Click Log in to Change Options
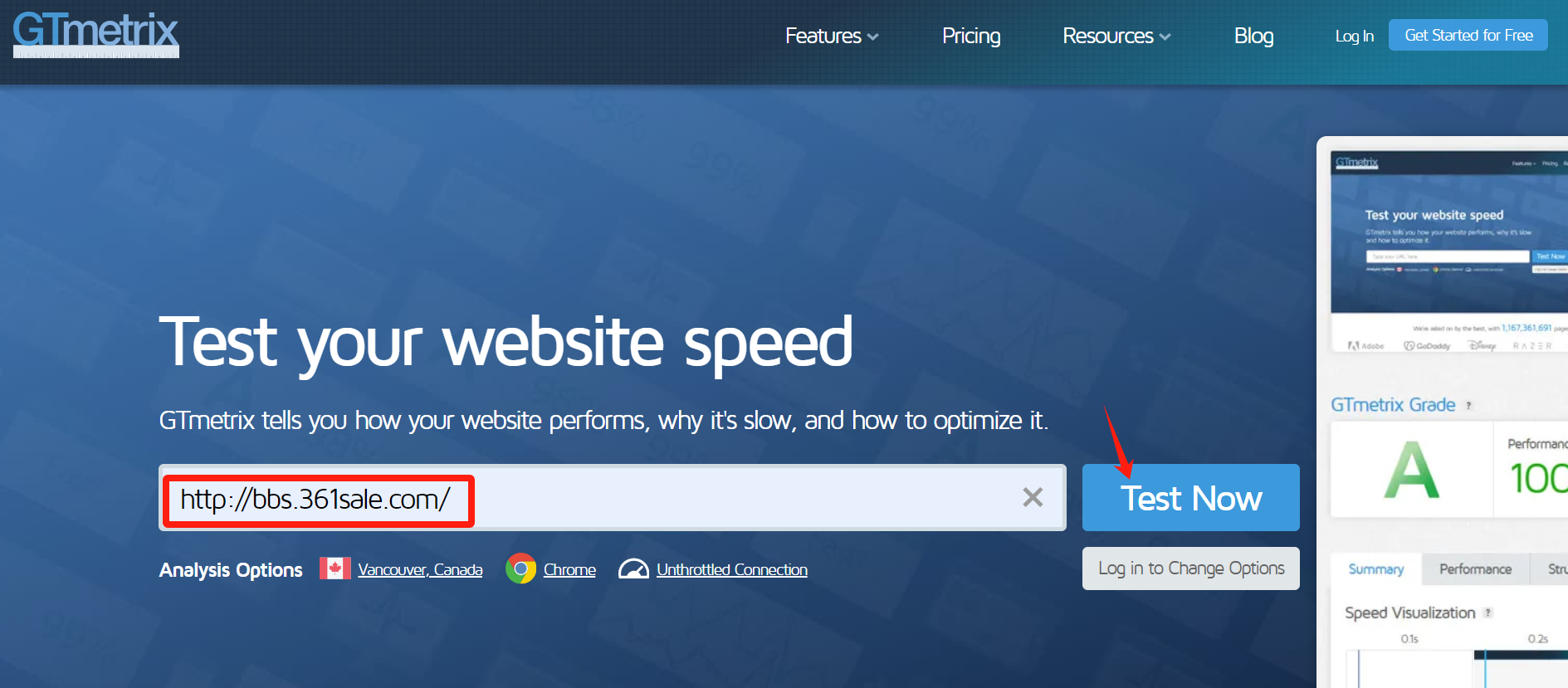The height and width of the screenshot is (688, 1568). tap(1191, 568)
